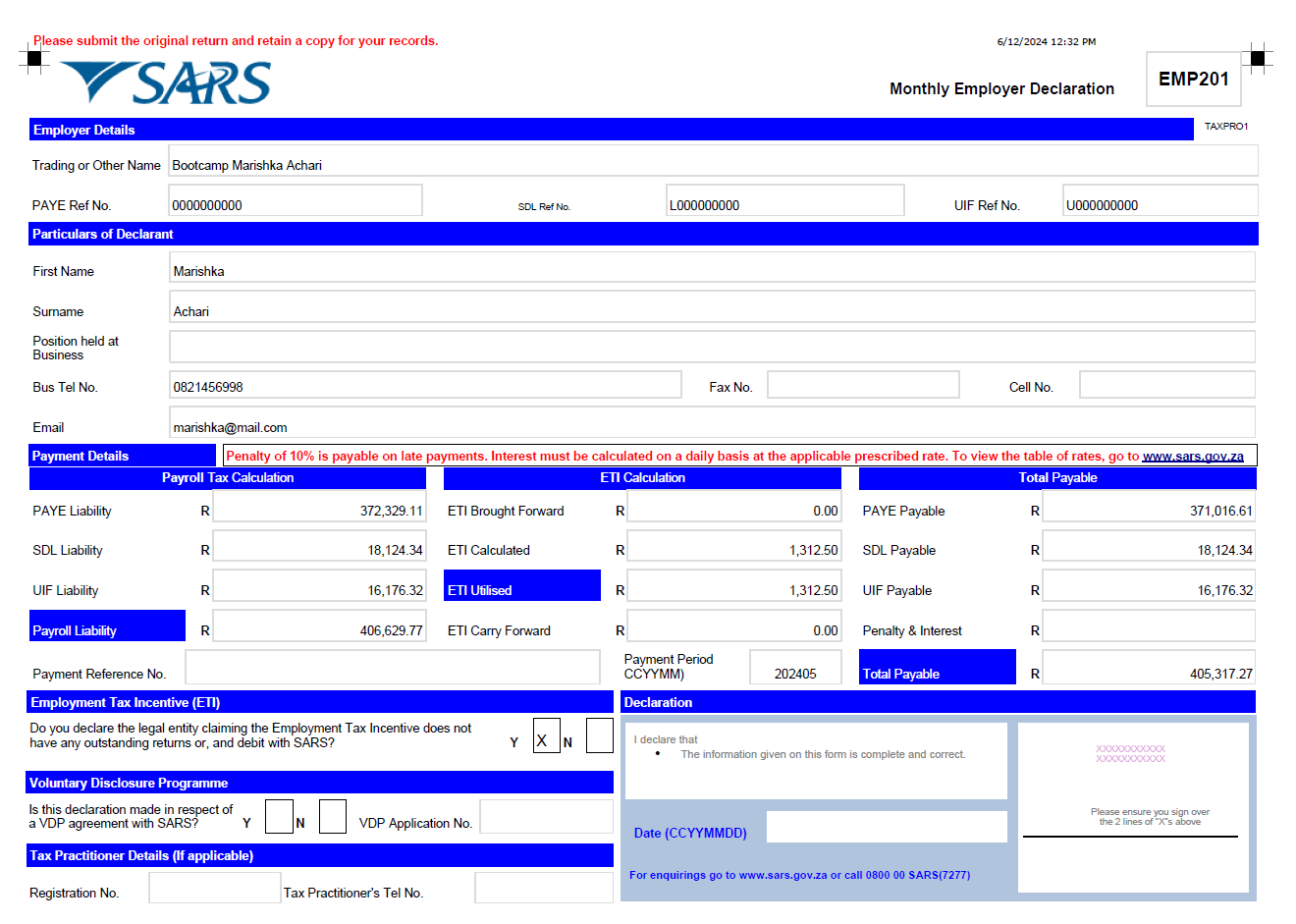Click the Fax No. input field
Image resolution: width=1296 pixels, height=924 pixels.
click(x=862, y=385)
